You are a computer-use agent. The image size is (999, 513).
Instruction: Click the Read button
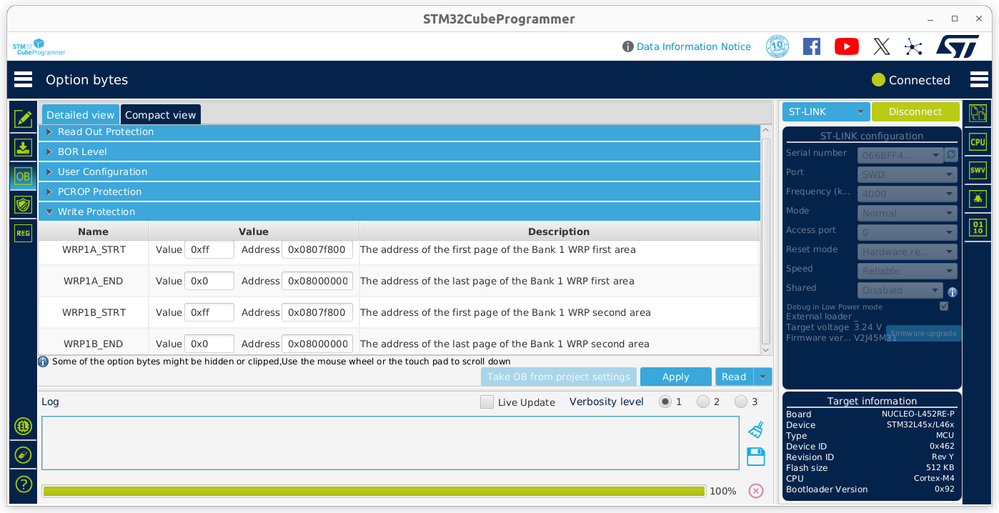pos(734,377)
